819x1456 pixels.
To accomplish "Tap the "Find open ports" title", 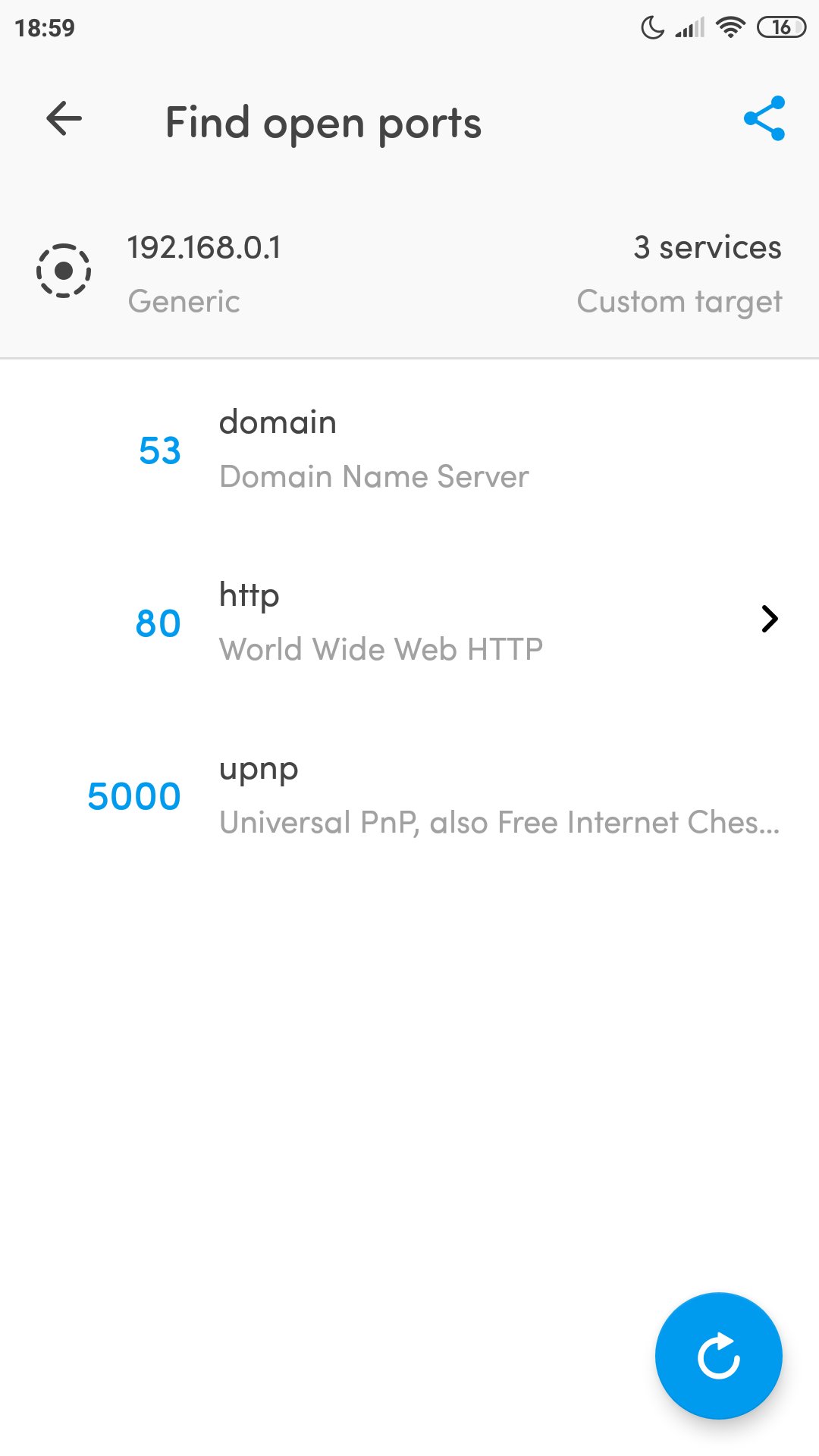I will 323,123.
